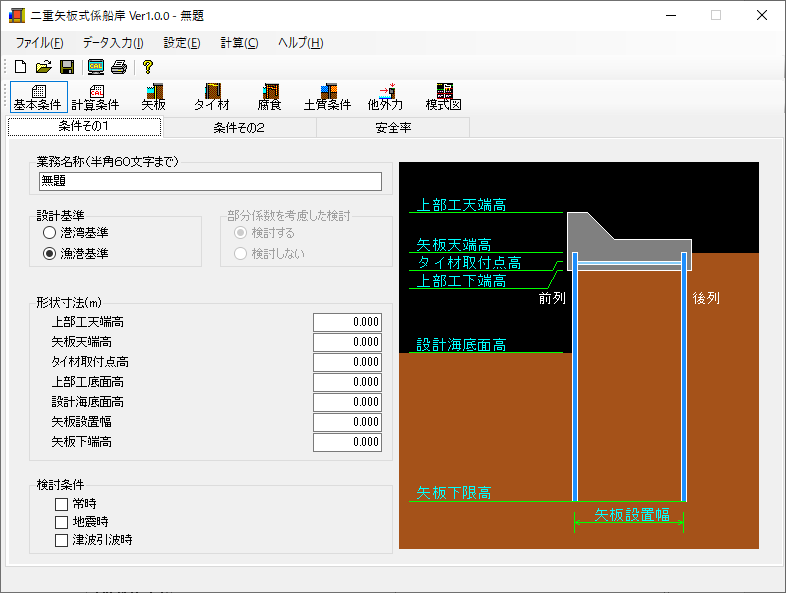
Task: Click the Print icon in toolbar
Action: point(119,67)
